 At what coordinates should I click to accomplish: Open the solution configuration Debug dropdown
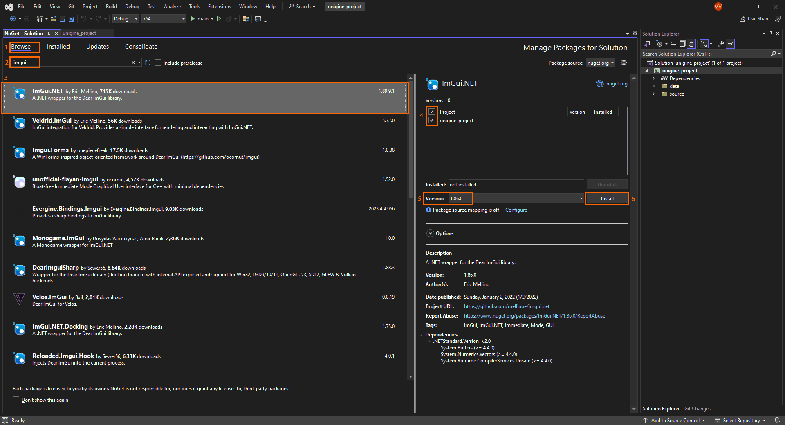[x=125, y=19]
